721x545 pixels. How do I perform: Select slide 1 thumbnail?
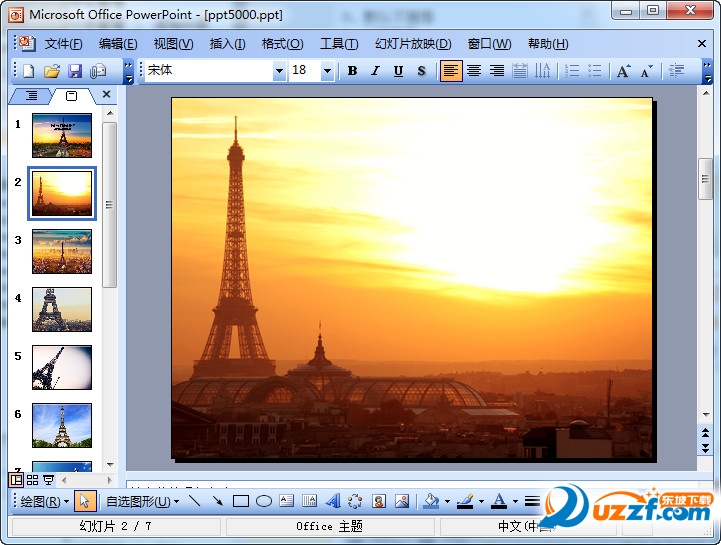tap(62, 136)
